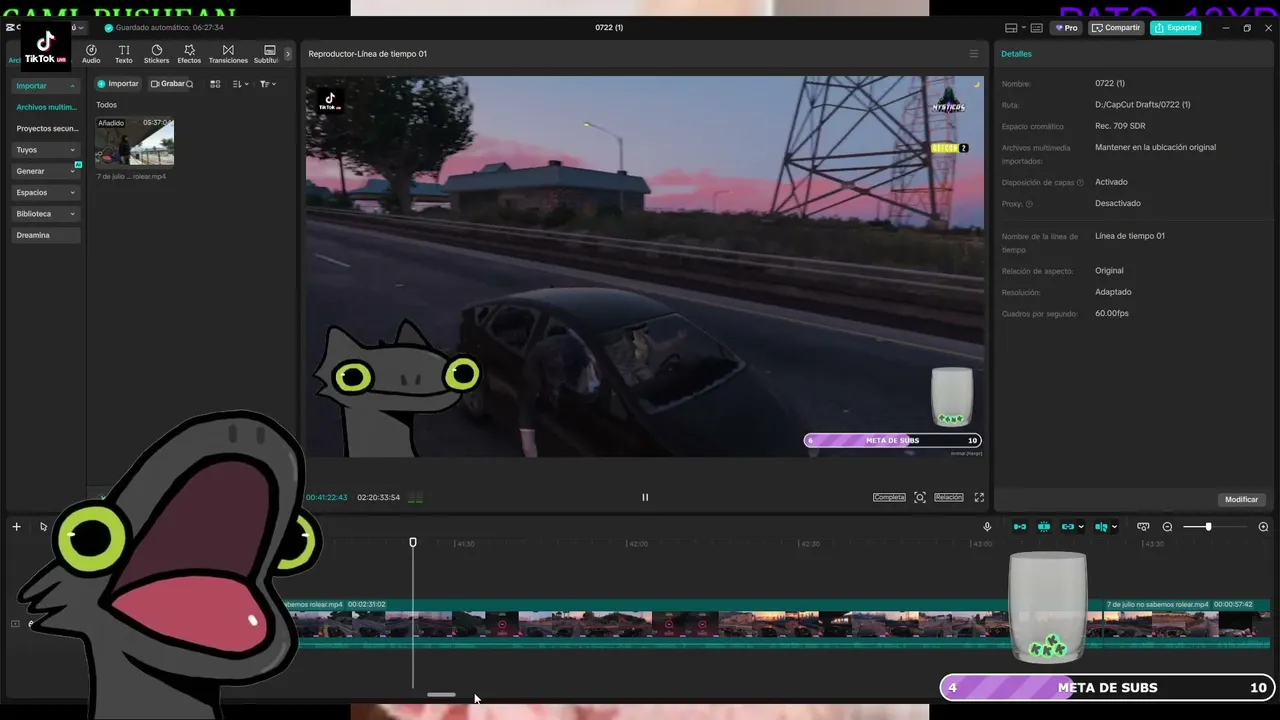Select Proyectos secundarios in sidebar
This screenshot has height=720, width=1280.
[x=46, y=128]
